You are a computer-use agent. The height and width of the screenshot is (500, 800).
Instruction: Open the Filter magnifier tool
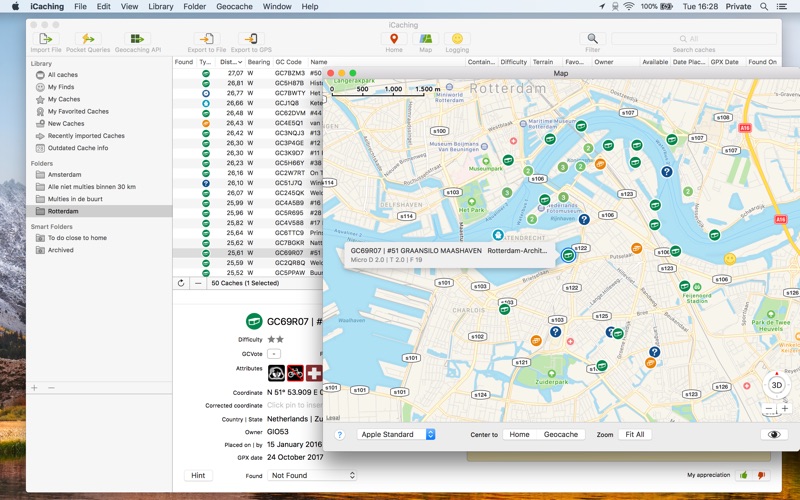click(592, 39)
